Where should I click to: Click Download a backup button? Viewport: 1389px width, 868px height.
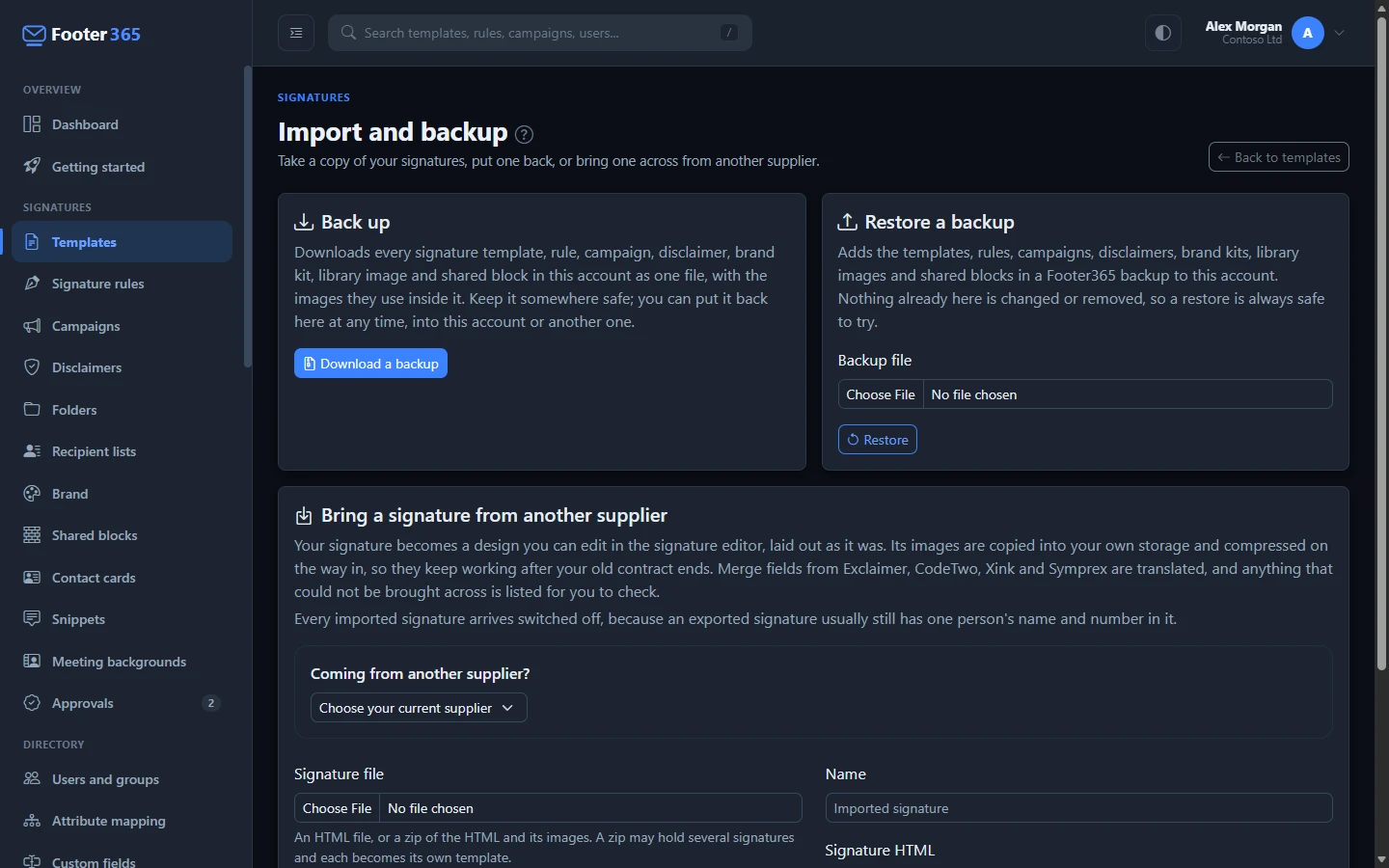pos(370,364)
